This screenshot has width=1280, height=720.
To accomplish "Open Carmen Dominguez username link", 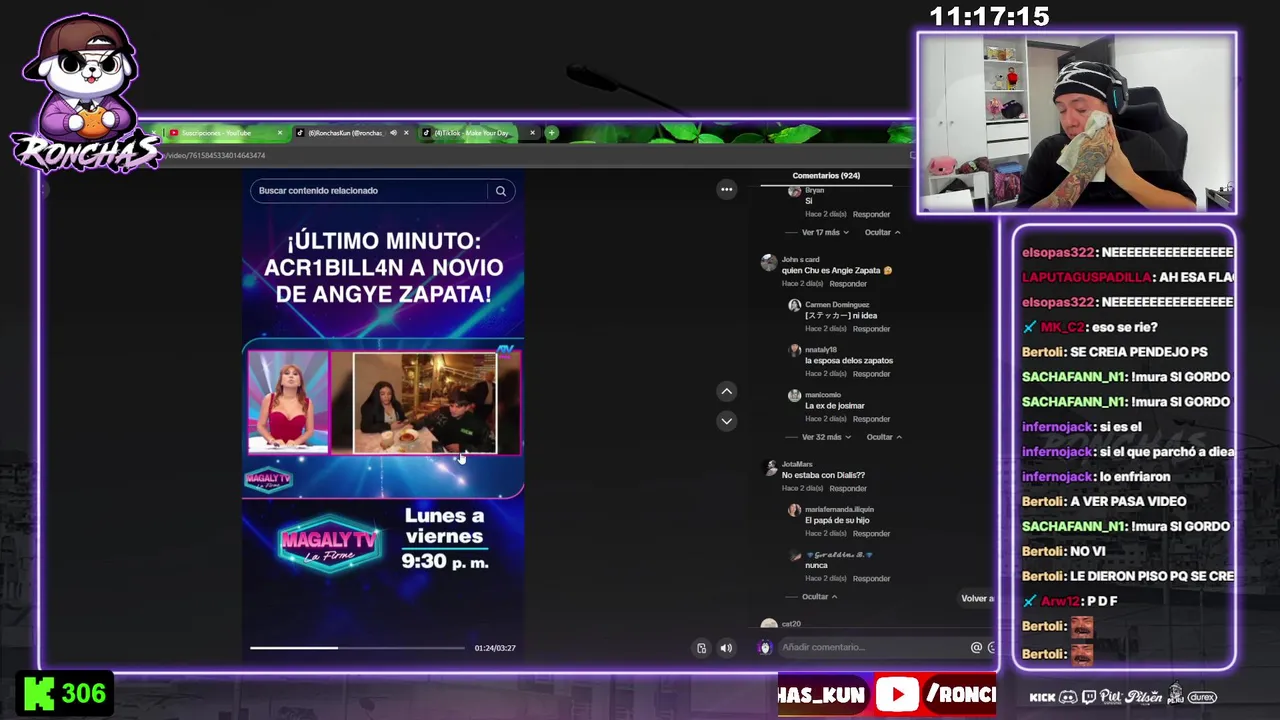I will tap(837, 305).
